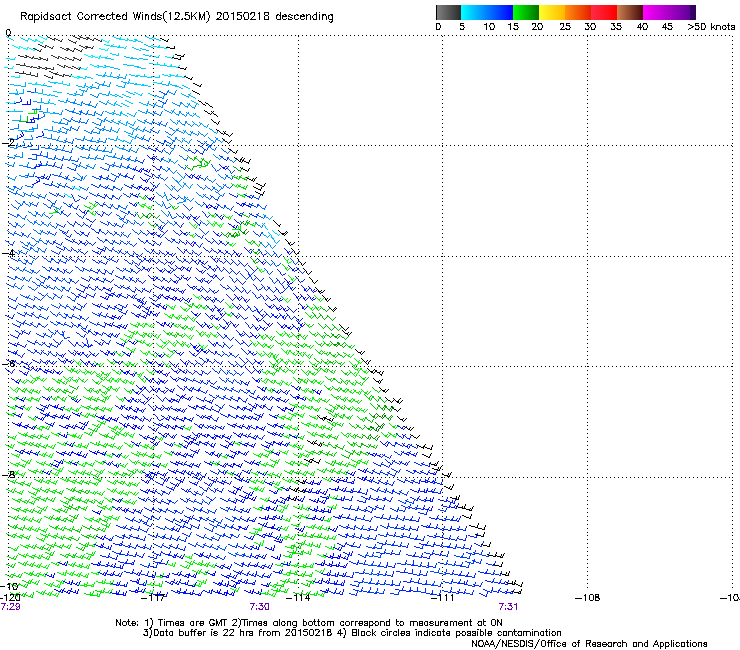The width and height of the screenshot is (740, 650).
Task: Click the -10 latitude axis label
Action: pos(9,586)
